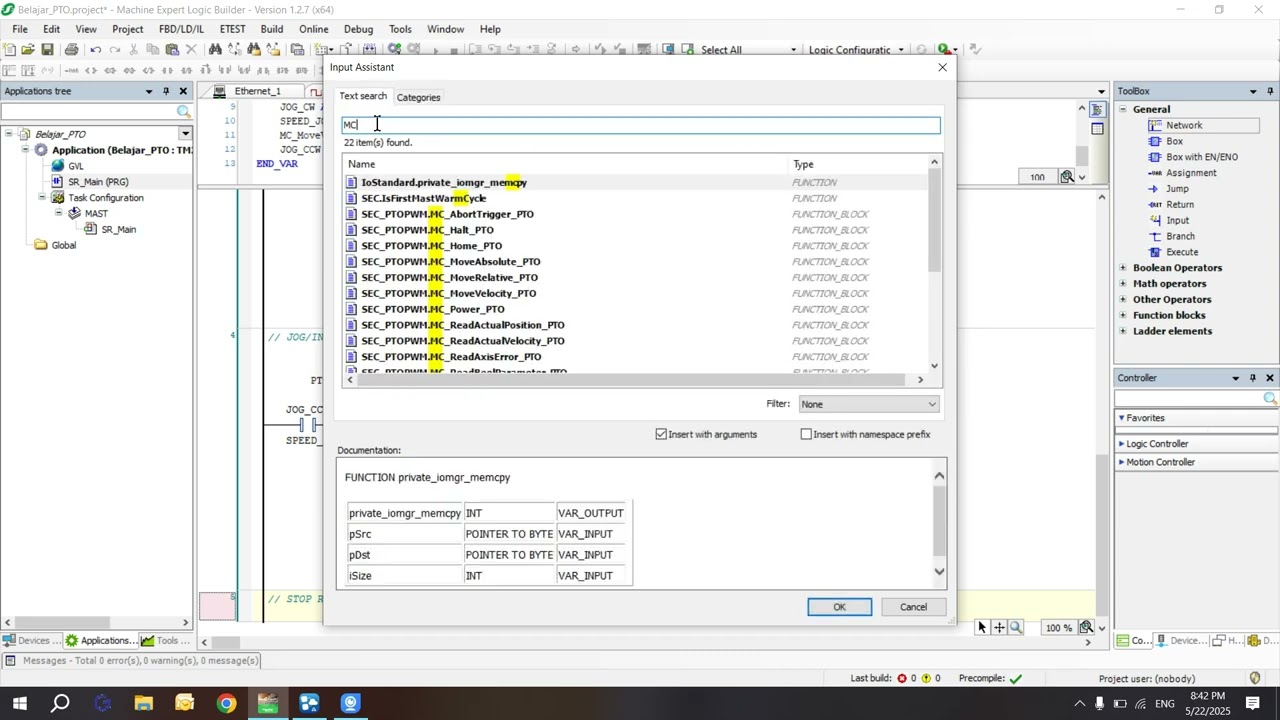Pin the Applications tree panel
The height and width of the screenshot is (720, 1280).
[167, 91]
